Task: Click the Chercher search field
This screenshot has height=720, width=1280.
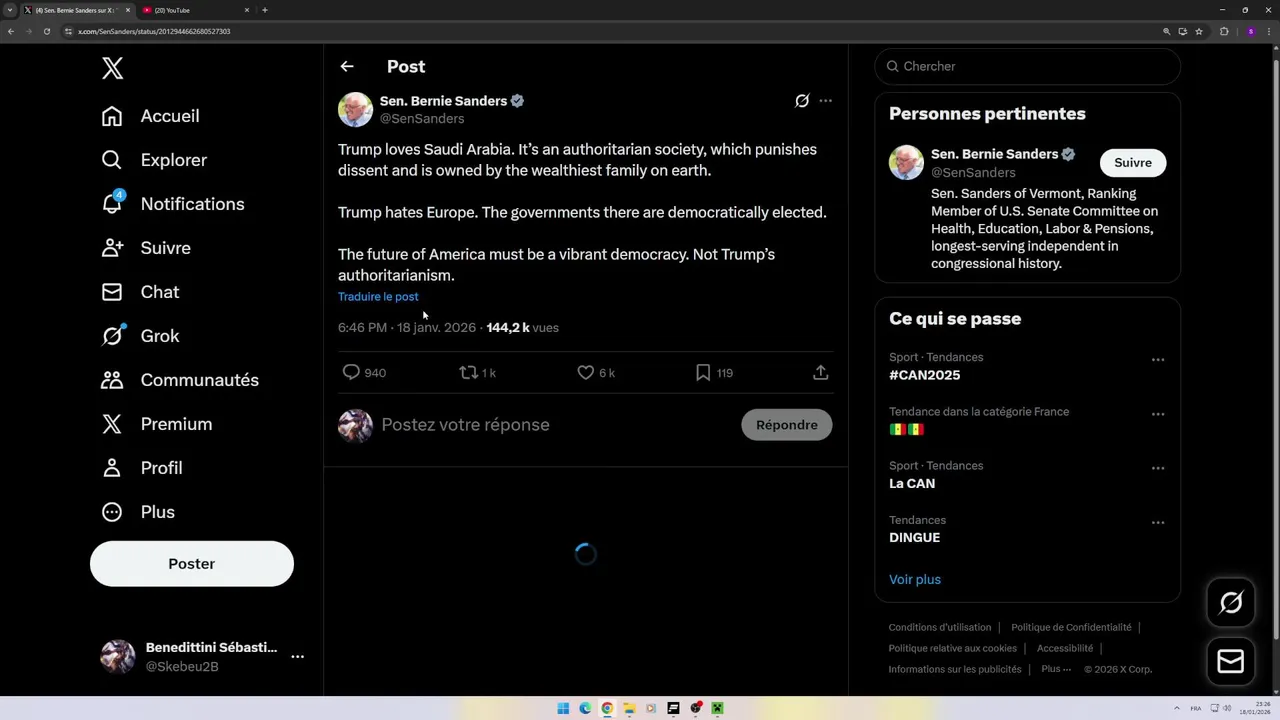Action: point(1027,66)
